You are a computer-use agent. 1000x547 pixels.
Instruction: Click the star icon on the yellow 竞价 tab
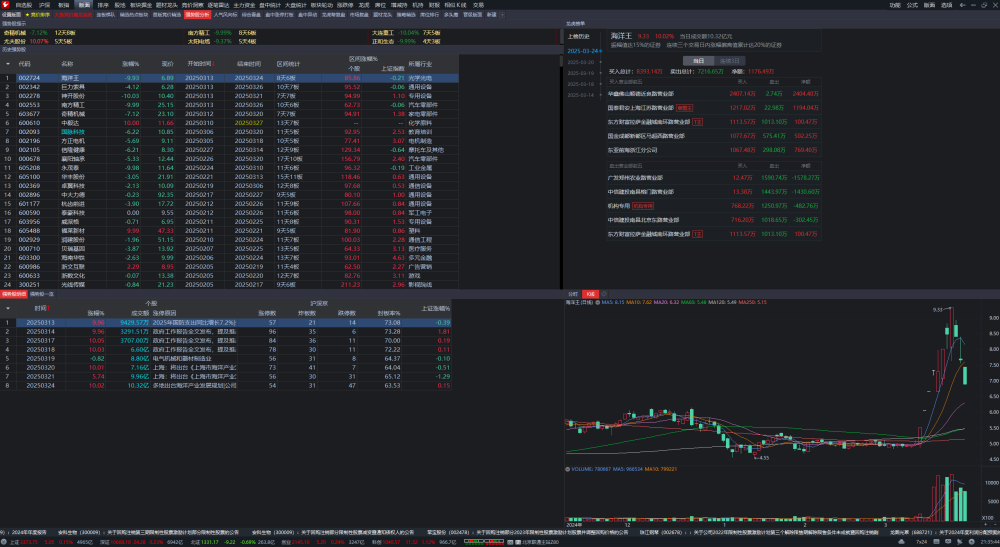[27, 15]
